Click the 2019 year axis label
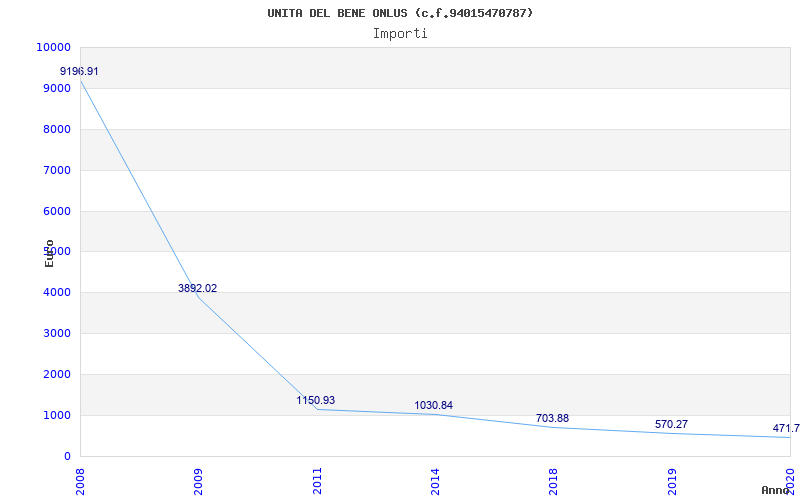The height and width of the screenshot is (500, 800). tap(672, 482)
